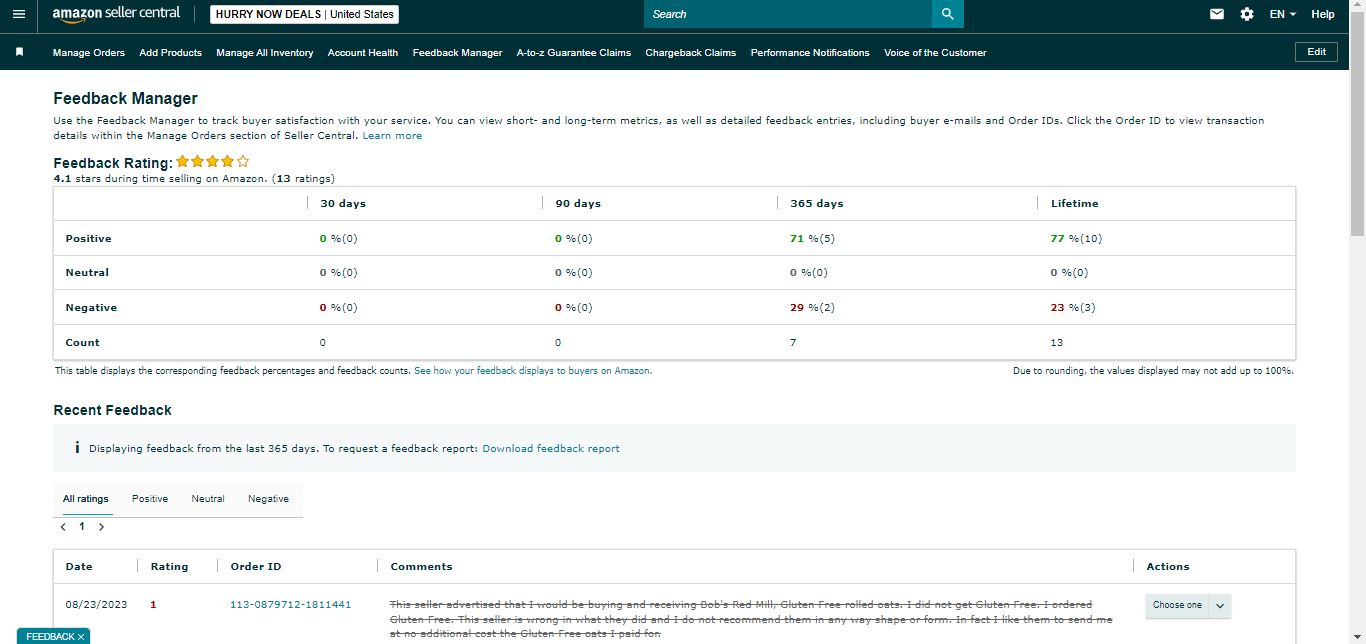Click the Order ID column header

point(256,566)
